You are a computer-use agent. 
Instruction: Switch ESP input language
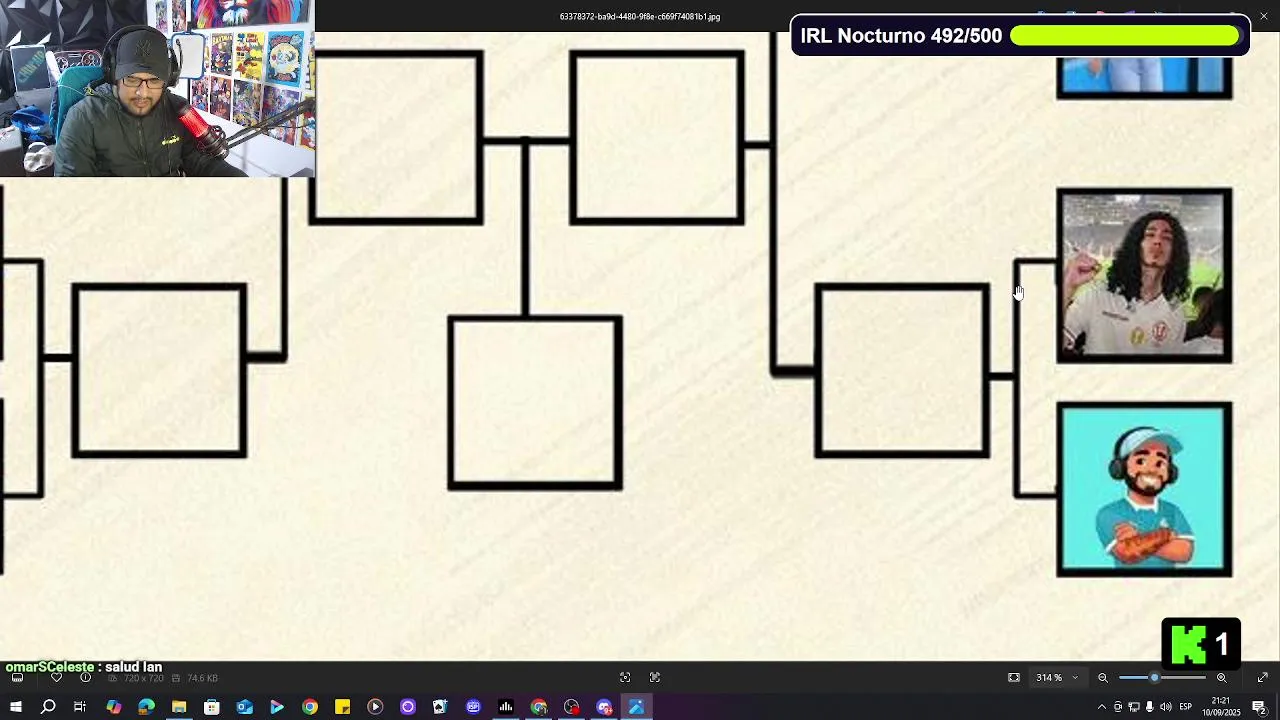coord(1186,708)
